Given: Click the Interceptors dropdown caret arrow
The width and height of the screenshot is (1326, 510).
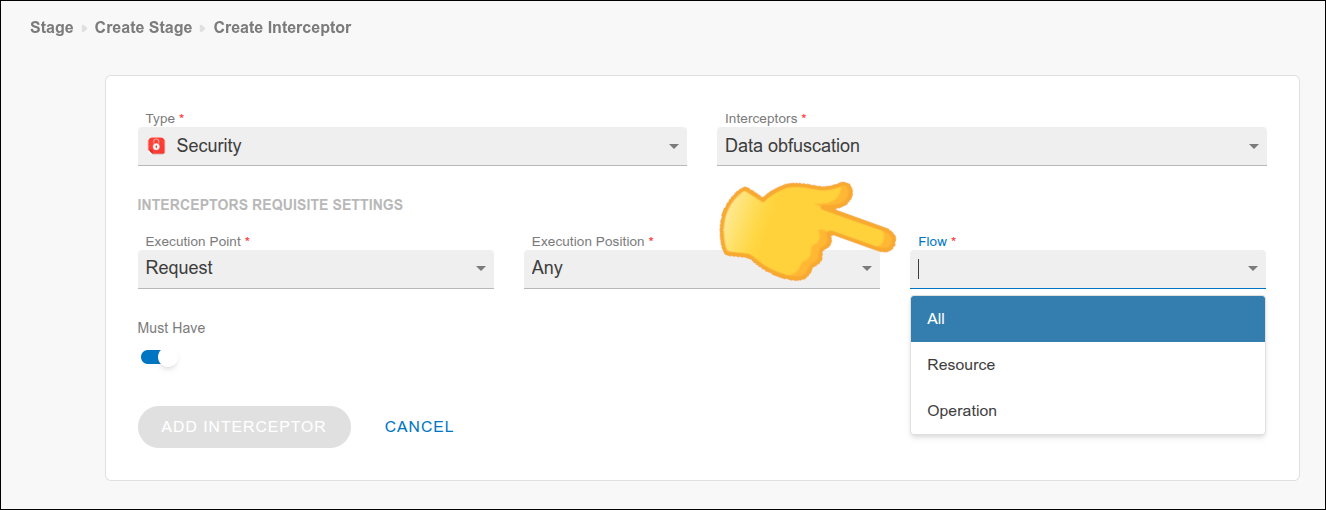Looking at the screenshot, I should tap(1253, 147).
